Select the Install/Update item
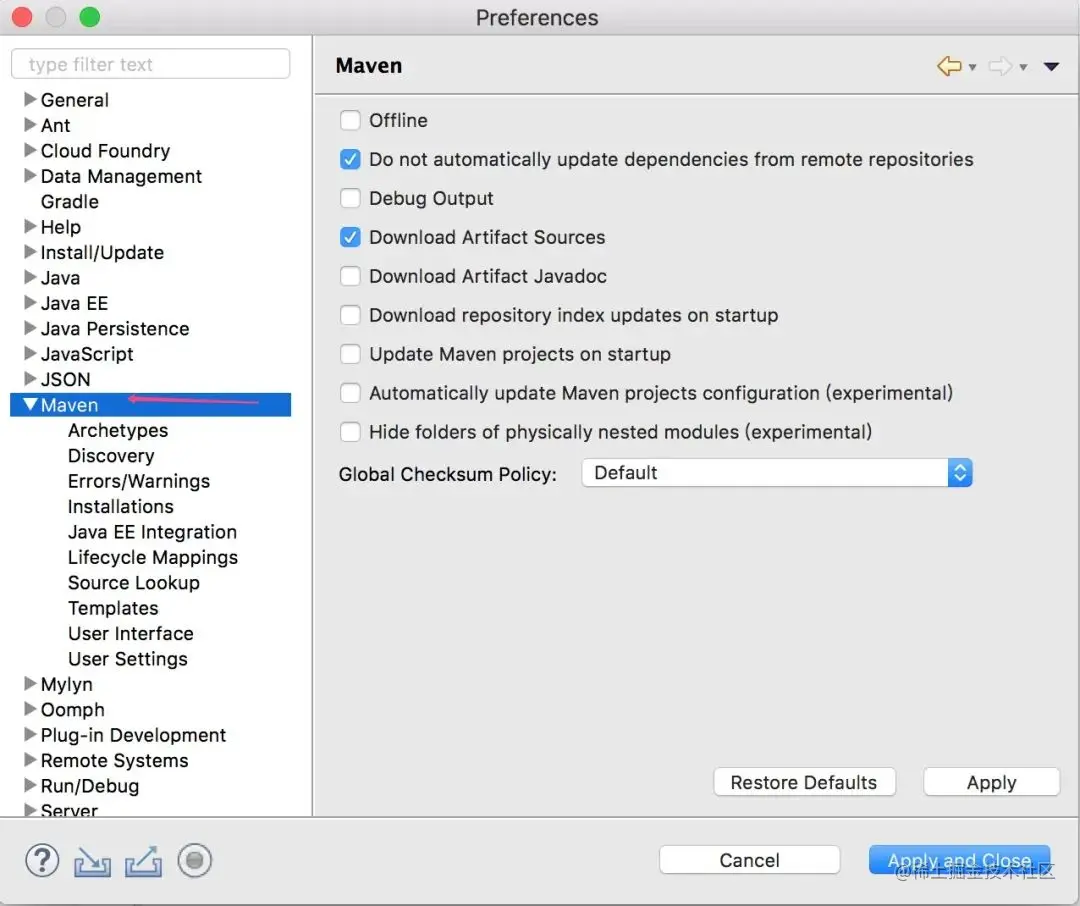The image size is (1080, 906). 102,253
